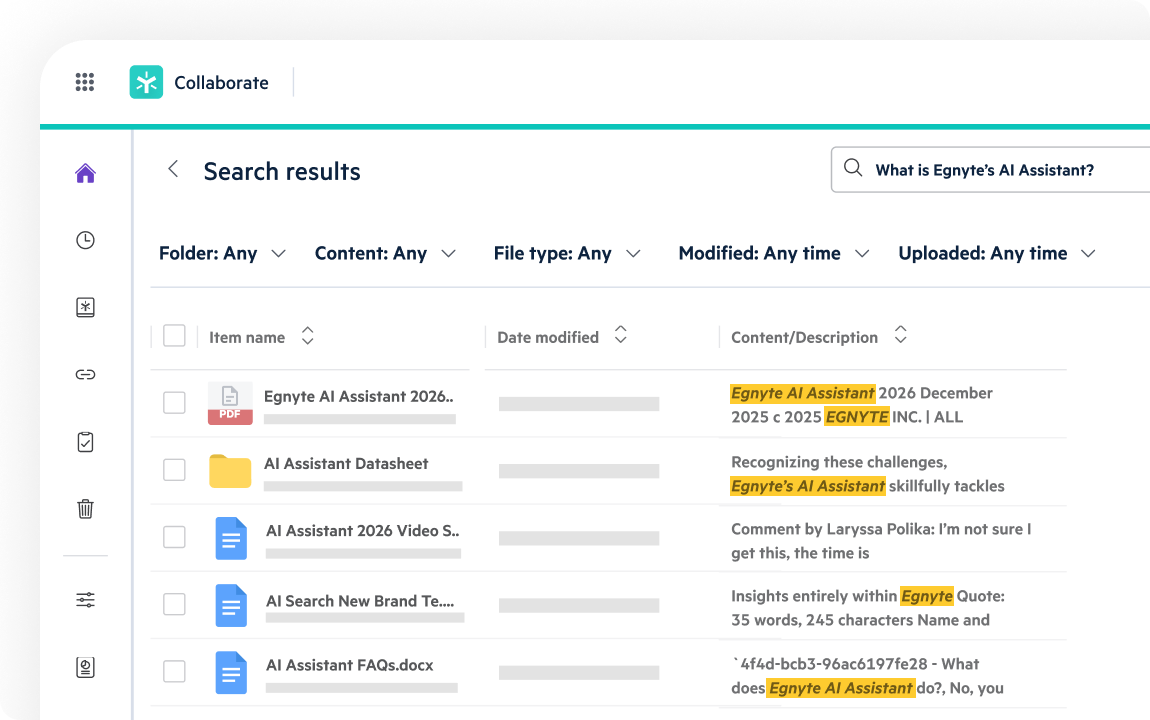
Task: Check the box for AI Search New Brand Te....
Action: point(175,604)
